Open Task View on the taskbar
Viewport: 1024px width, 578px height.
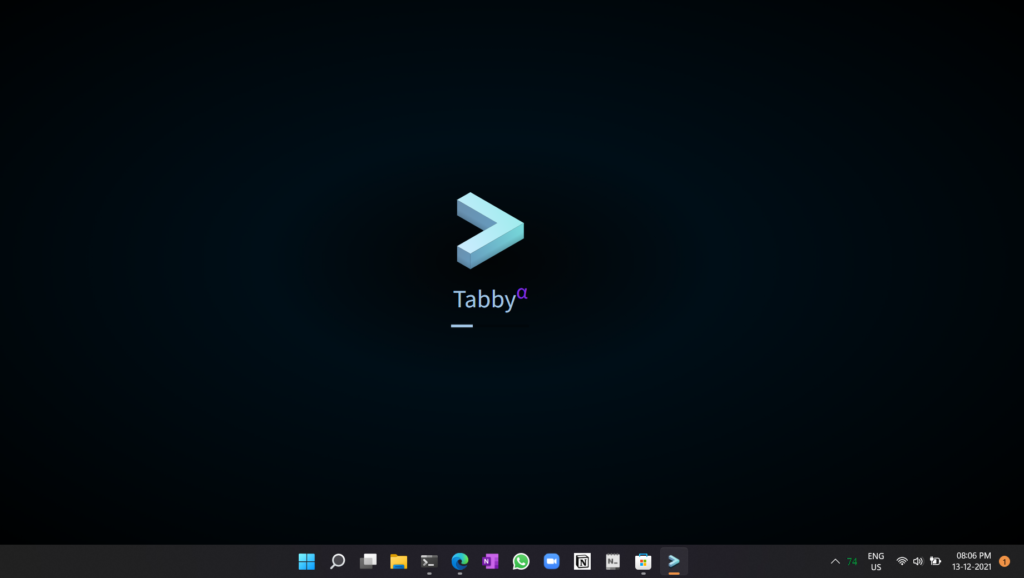(368, 561)
